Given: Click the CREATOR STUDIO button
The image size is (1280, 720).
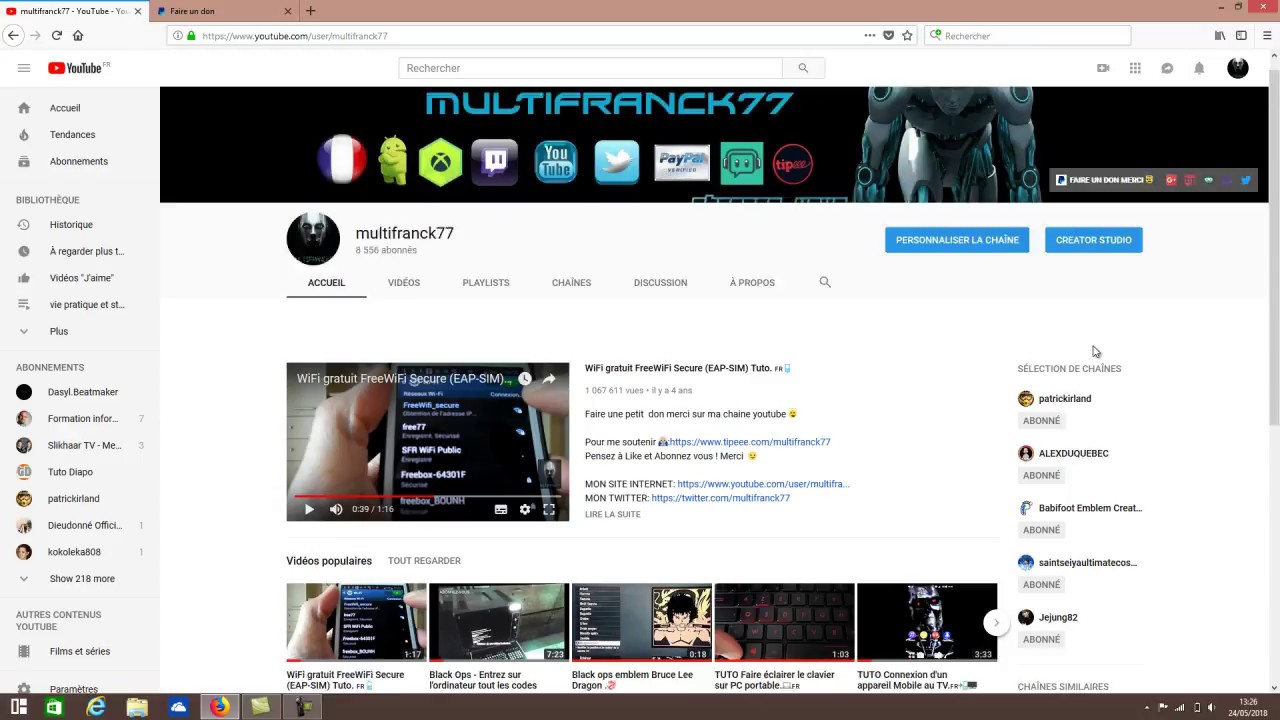Looking at the screenshot, I should point(1094,240).
